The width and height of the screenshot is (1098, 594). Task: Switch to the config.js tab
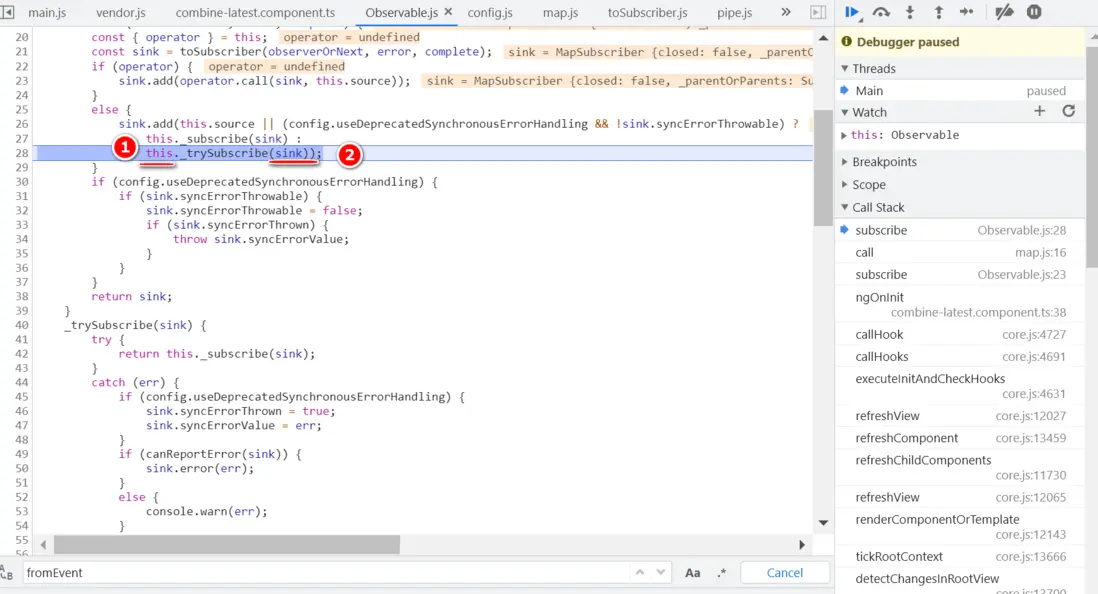(x=489, y=13)
